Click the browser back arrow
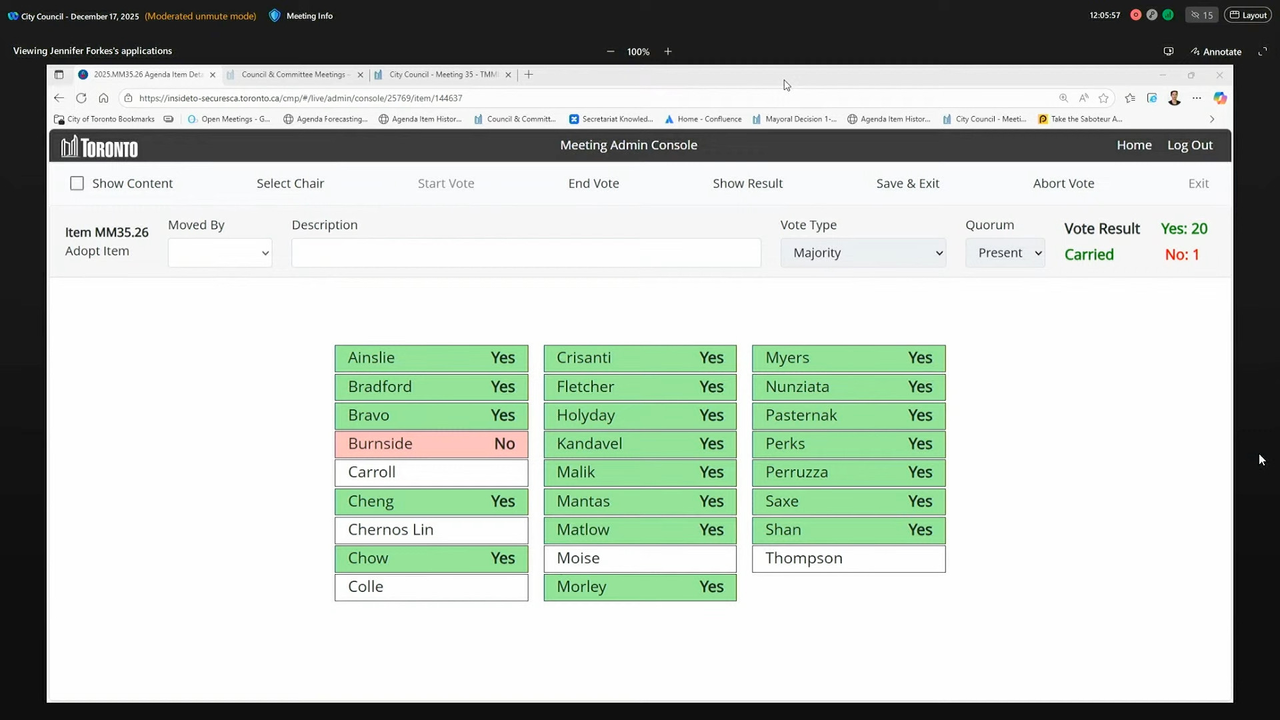Screen dimensions: 1280x720 point(59,98)
